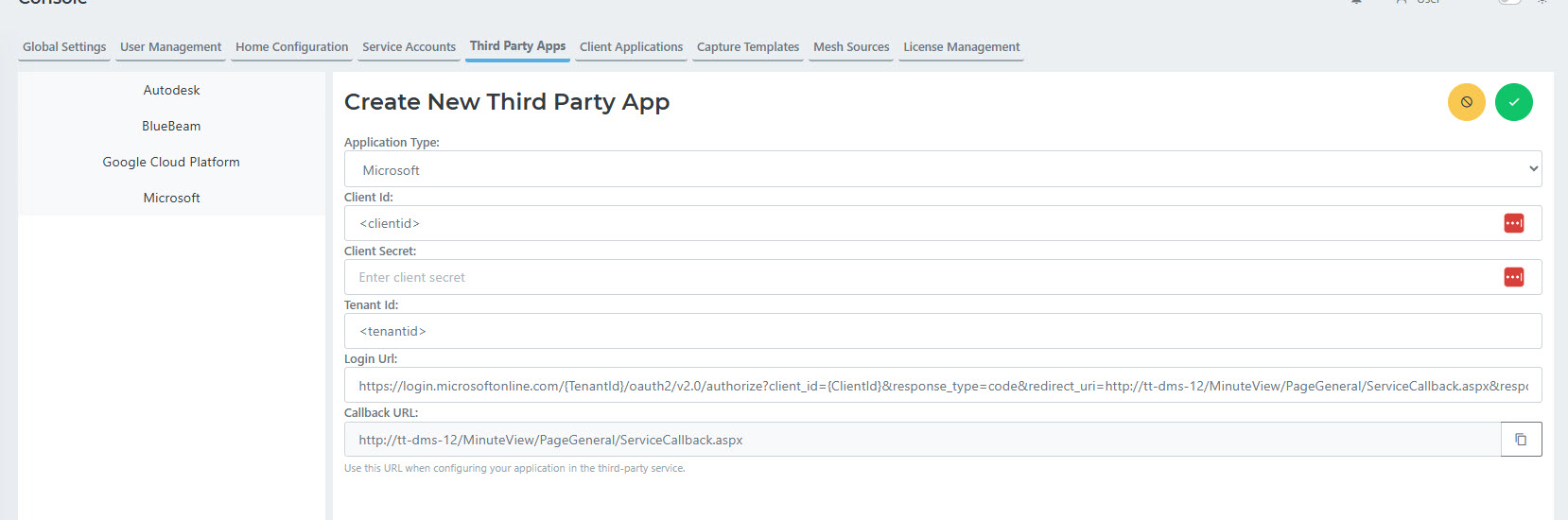Open the User Management tab
This screenshot has height=520, width=1568.
coord(170,47)
